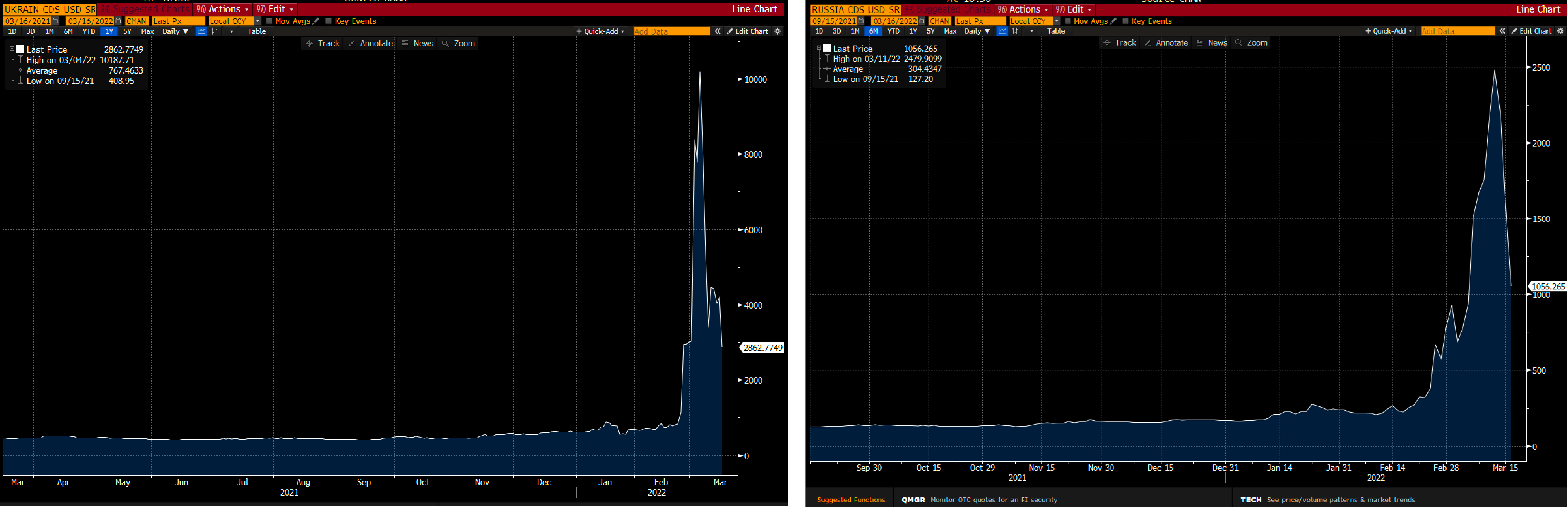This screenshot has height=508, width=1568.
Task: Switch Russia chart to bar/candle chart icon
Action: tap(1015, 31)
